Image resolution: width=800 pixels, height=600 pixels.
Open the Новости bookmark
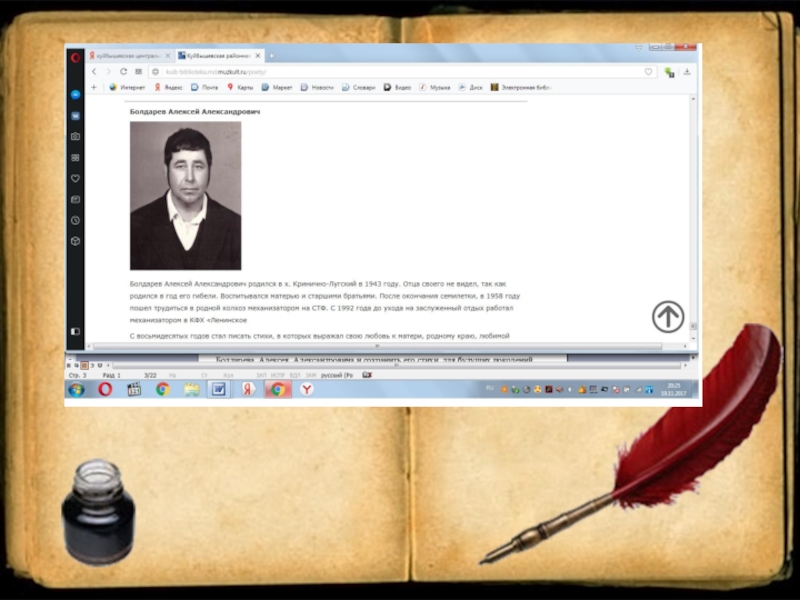coord(317,87)
